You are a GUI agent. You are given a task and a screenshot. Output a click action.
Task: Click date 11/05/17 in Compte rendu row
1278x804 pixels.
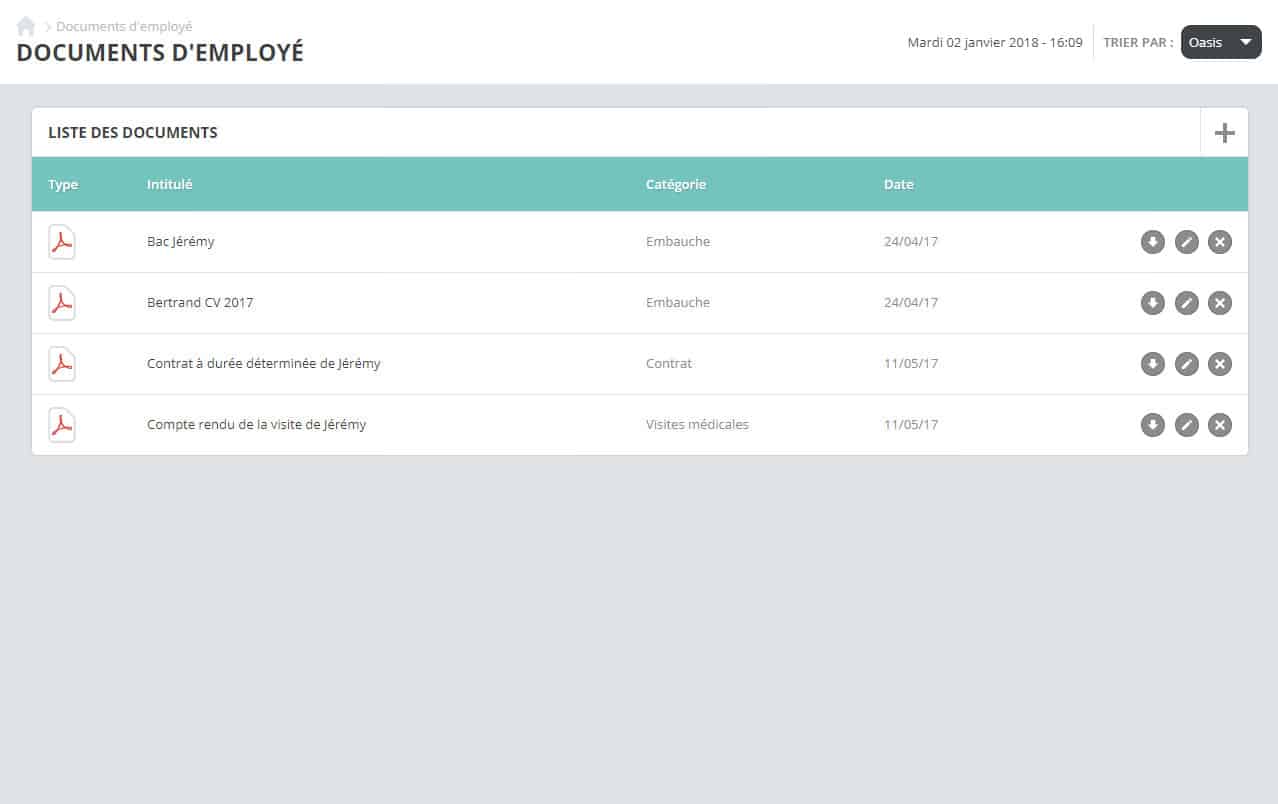tap(911, 425)
